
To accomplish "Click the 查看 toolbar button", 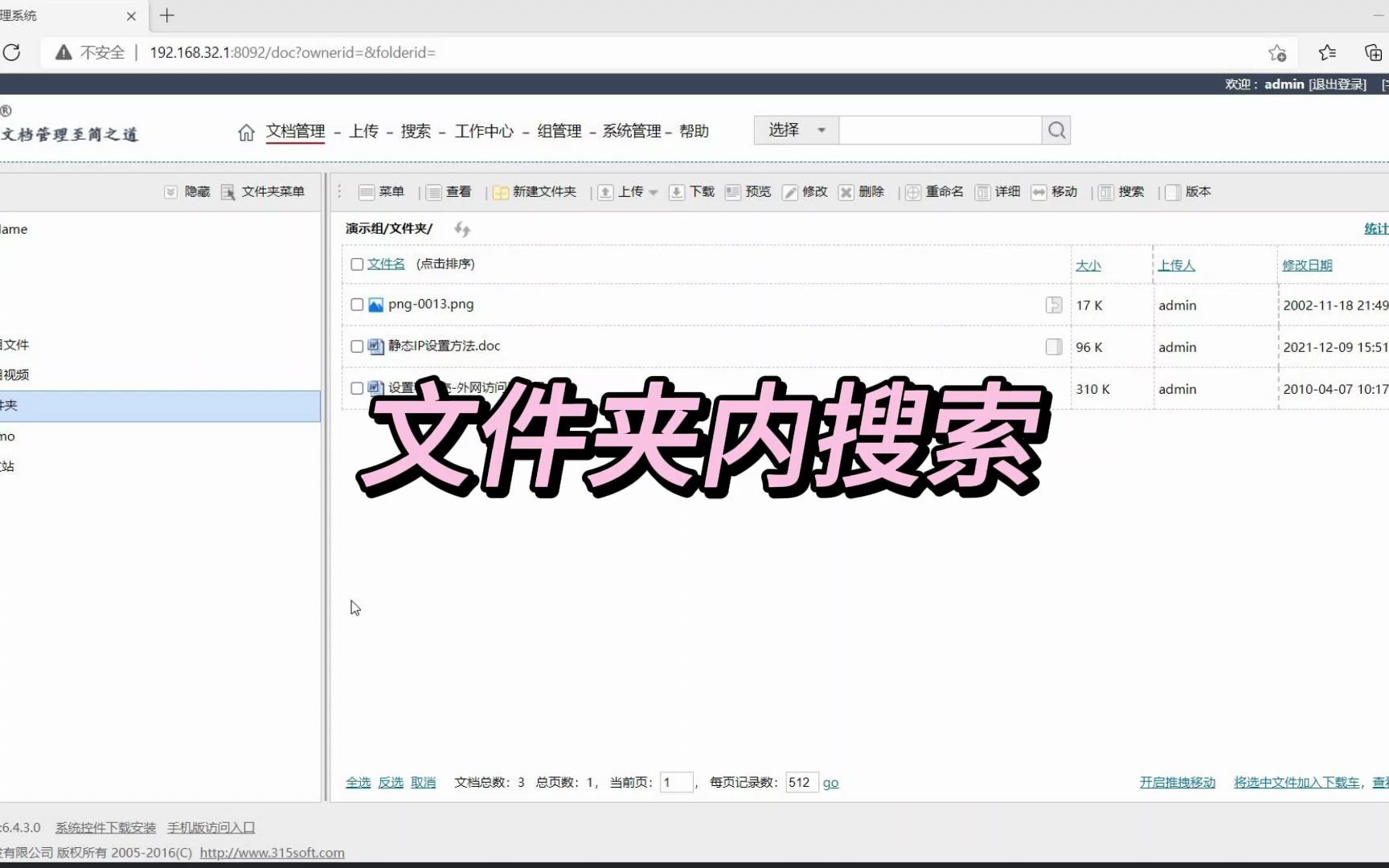I will [x=449, y=192].
